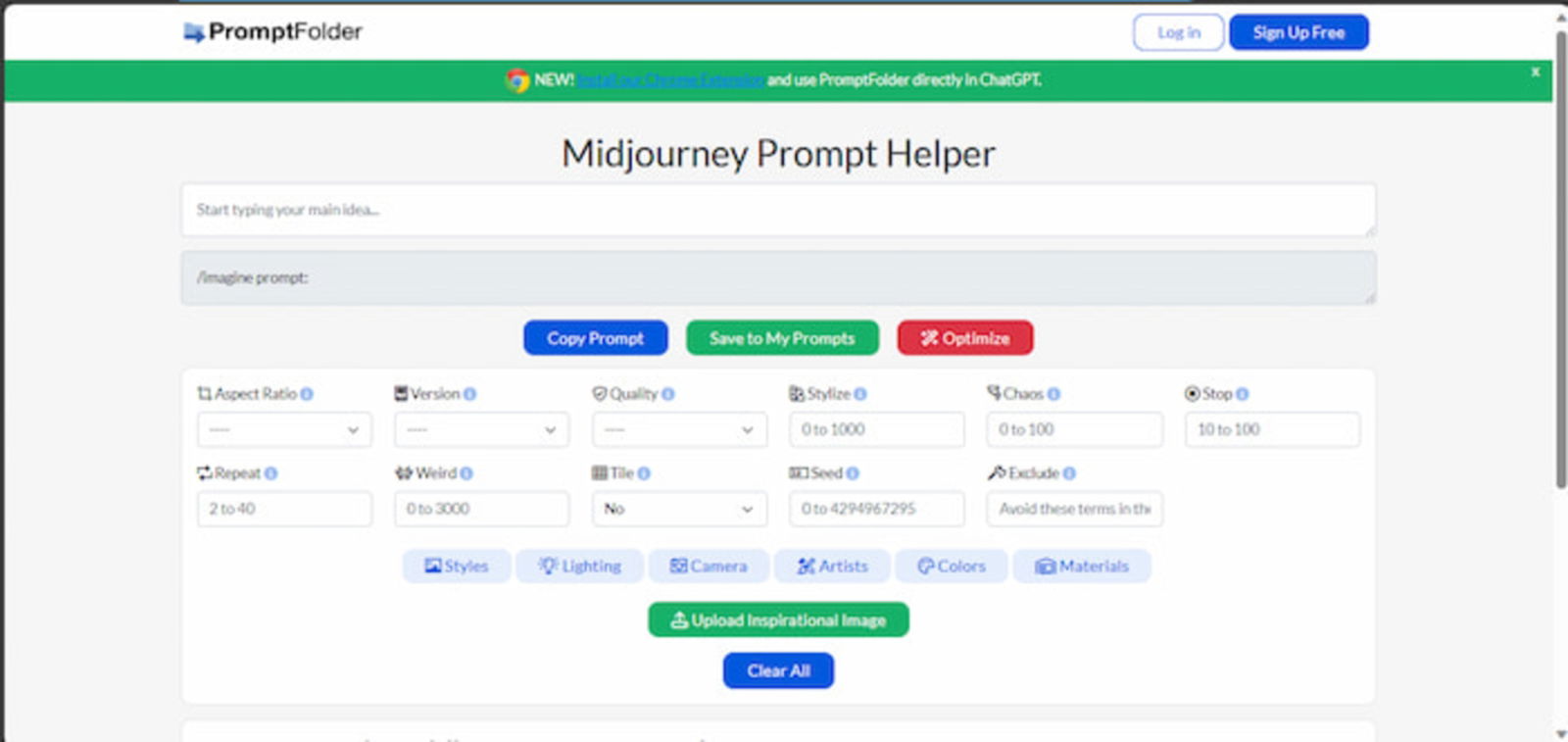Click the Version info icon
Screen dimensions: 1568x742
click(469, 394)
